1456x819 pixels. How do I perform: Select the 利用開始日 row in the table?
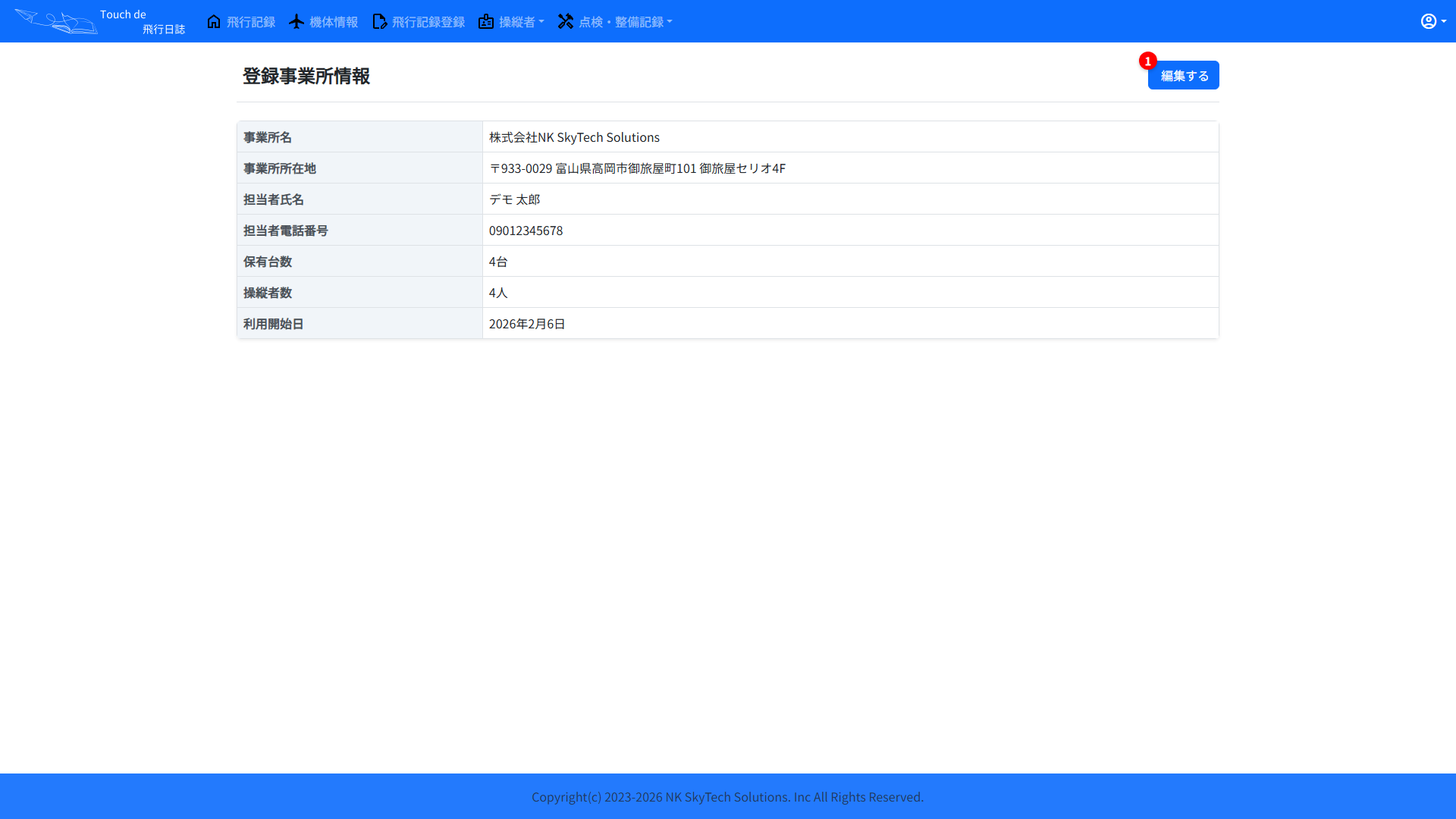728,324
